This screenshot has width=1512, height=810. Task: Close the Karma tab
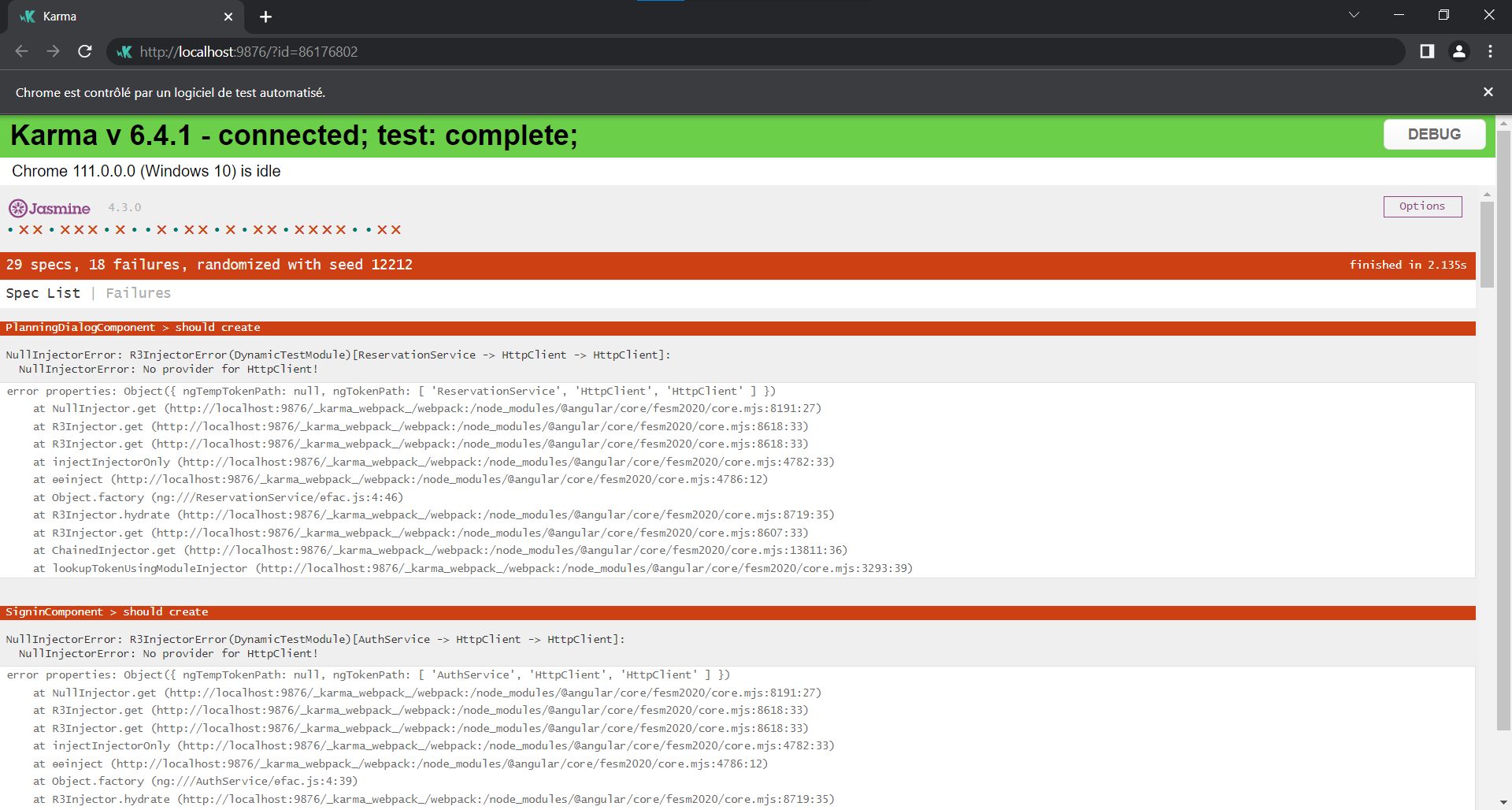(x=228, y=17)
